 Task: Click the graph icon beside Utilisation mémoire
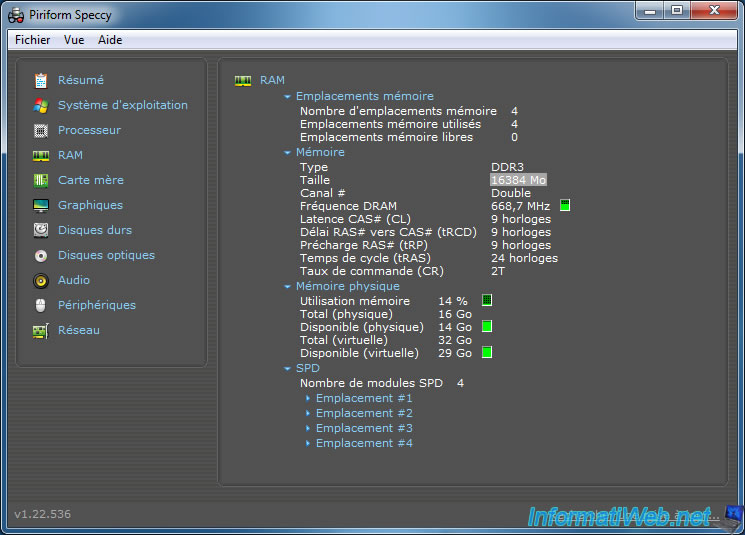487,300
